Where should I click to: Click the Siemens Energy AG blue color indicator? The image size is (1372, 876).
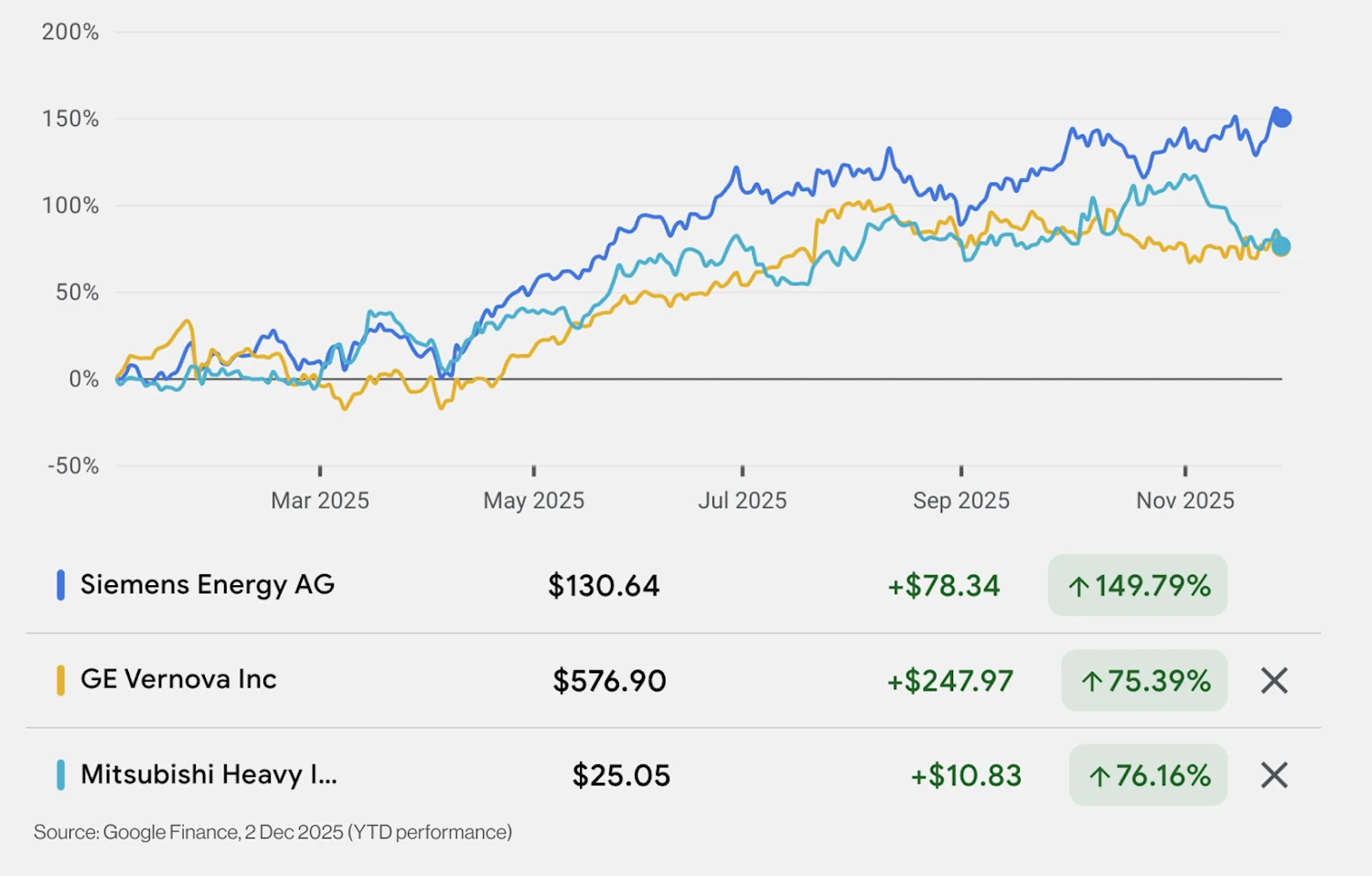pyautogui.click(x=59, y=585)
